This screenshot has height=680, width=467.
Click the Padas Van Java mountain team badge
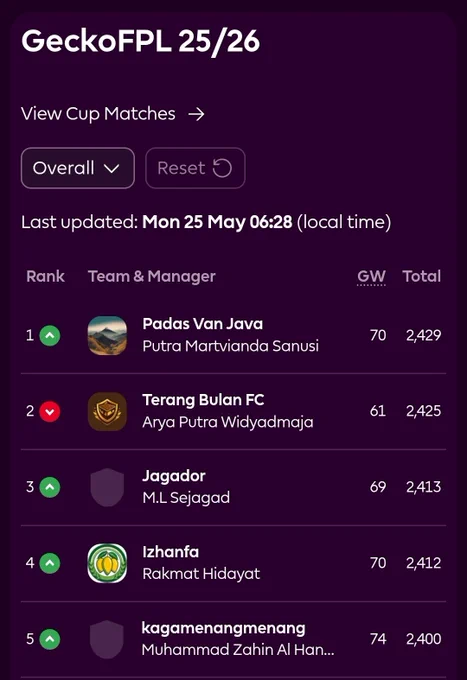(107, 335)
